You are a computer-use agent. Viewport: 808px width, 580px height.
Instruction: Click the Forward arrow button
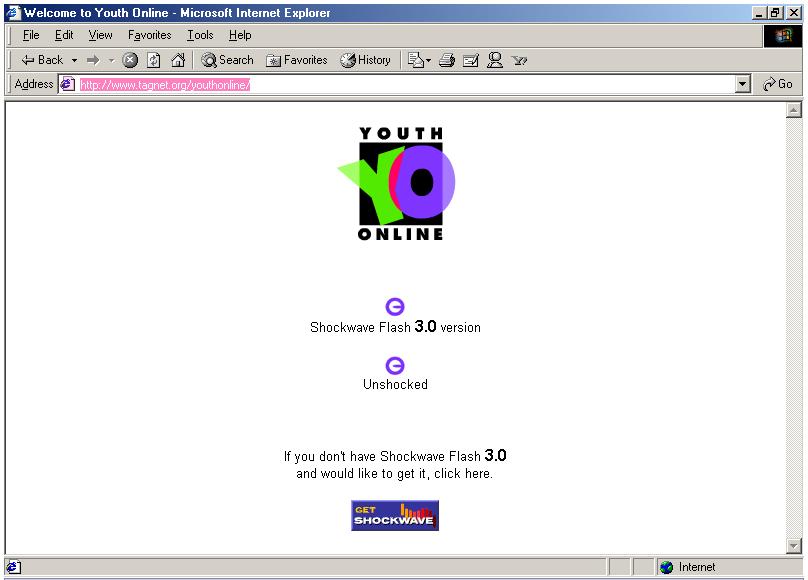(x=93, y=60)
